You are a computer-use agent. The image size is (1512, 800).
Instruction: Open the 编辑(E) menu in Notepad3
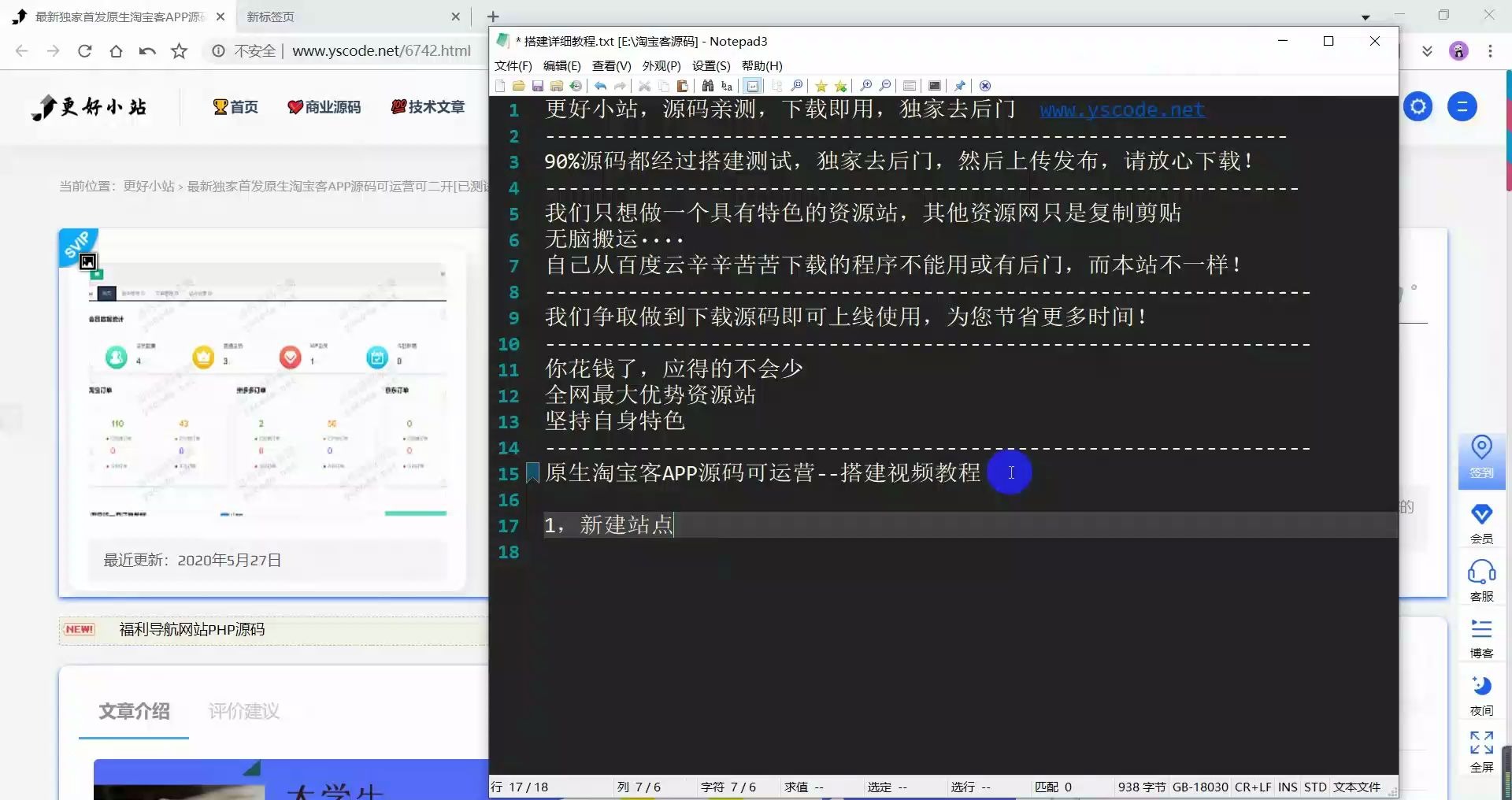point(561,66)
